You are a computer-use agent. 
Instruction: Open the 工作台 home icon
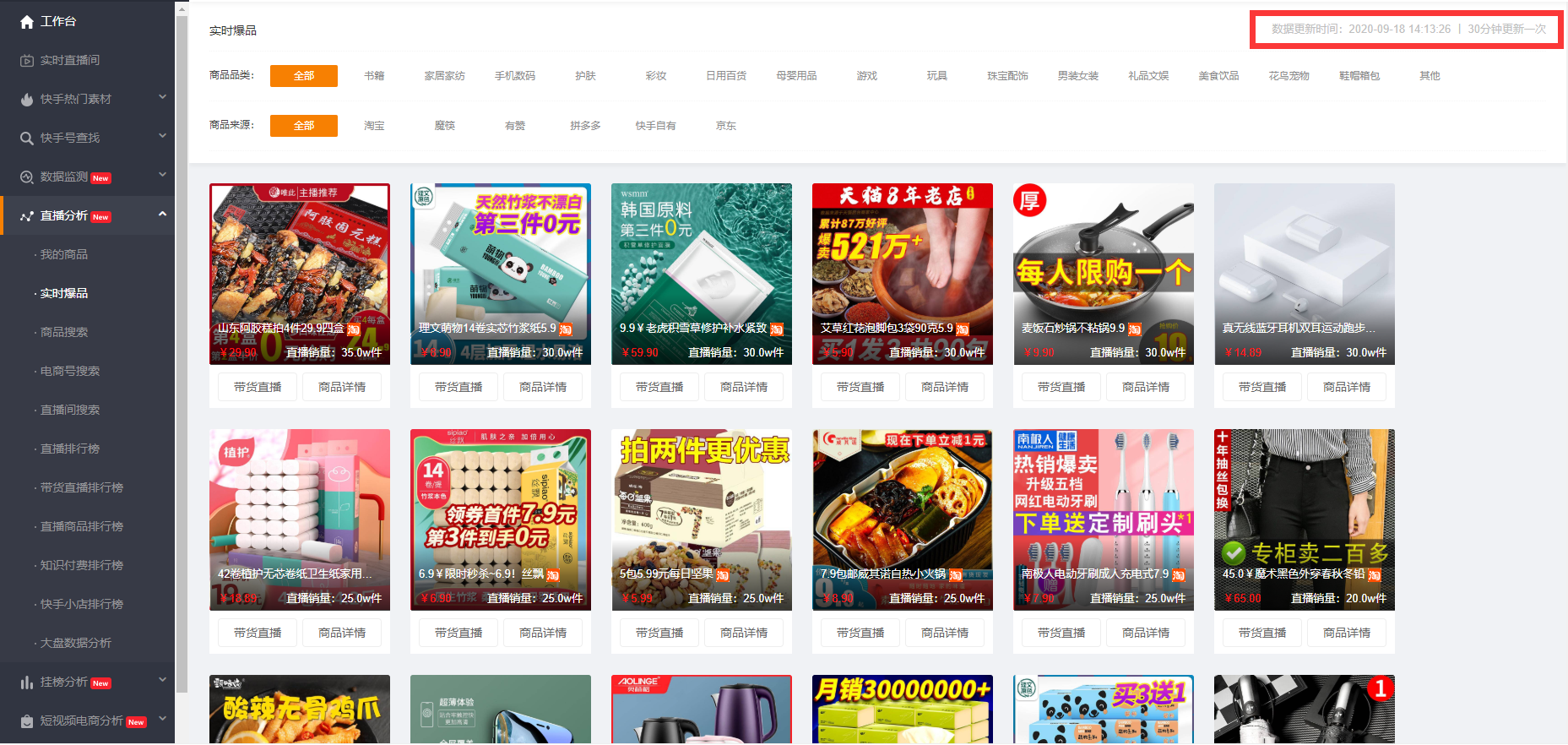(x=27, y=22)
